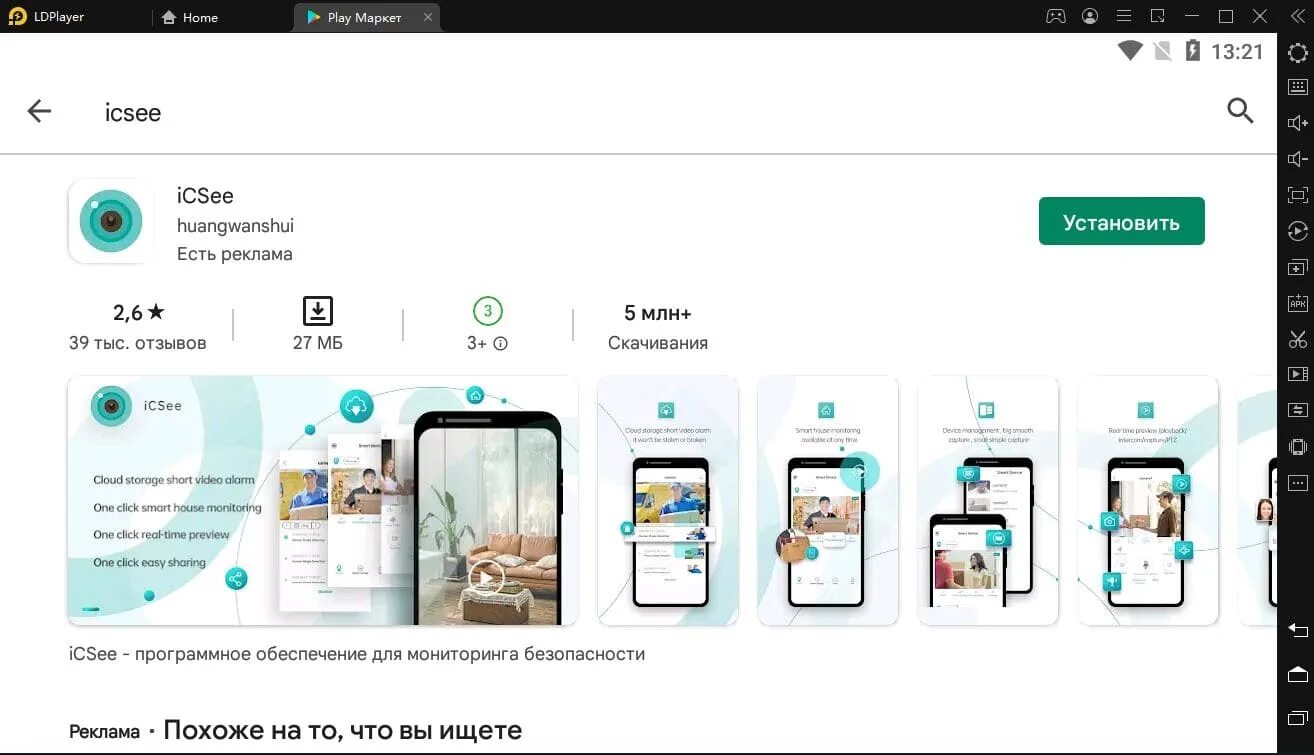Viewport: 1314px width, 755px height.
Task: Start video recording from the sidebar
Action: pos(1297,374)
